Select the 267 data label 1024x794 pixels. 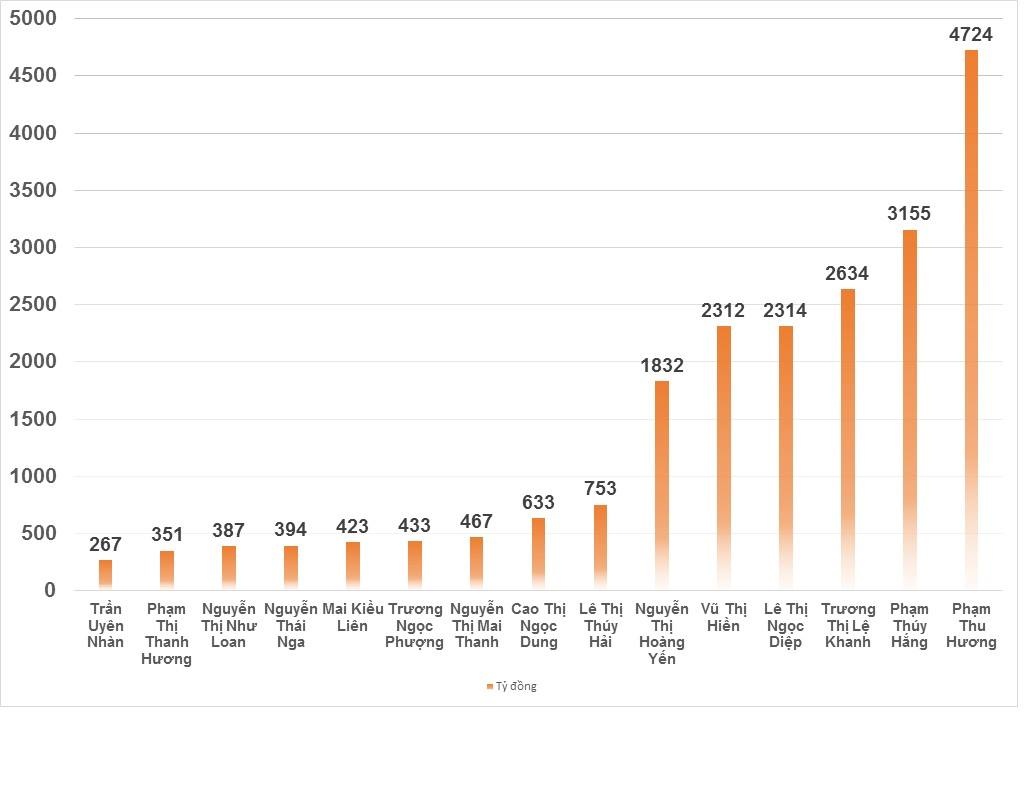point(105,545)
